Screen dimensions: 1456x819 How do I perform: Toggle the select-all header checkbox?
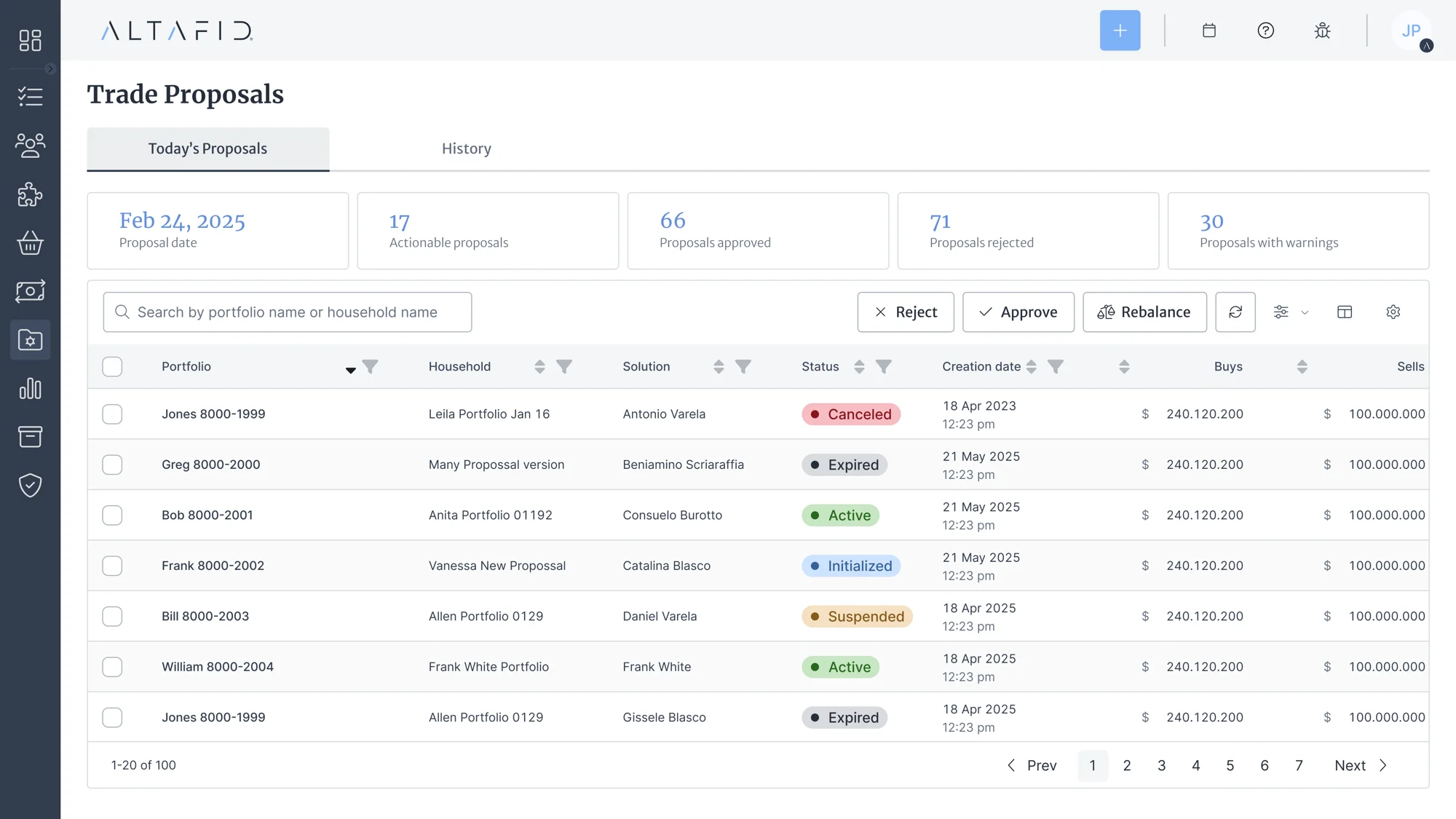[112, 367]
